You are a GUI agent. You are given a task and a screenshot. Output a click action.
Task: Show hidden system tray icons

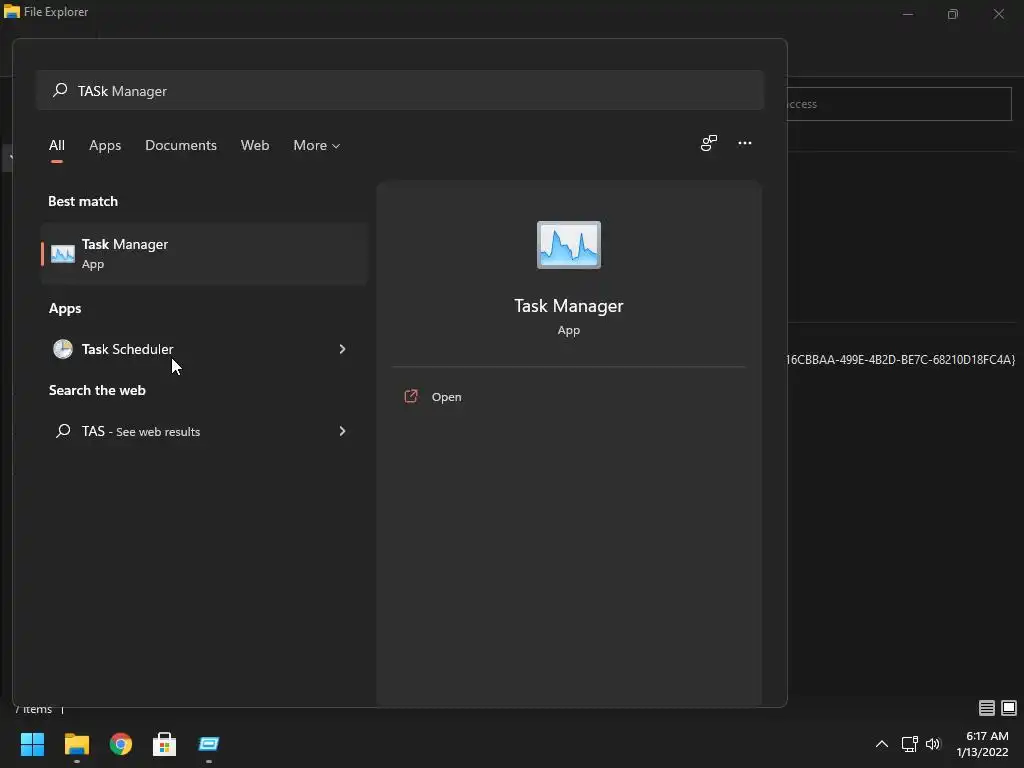[x=882, y=744]
